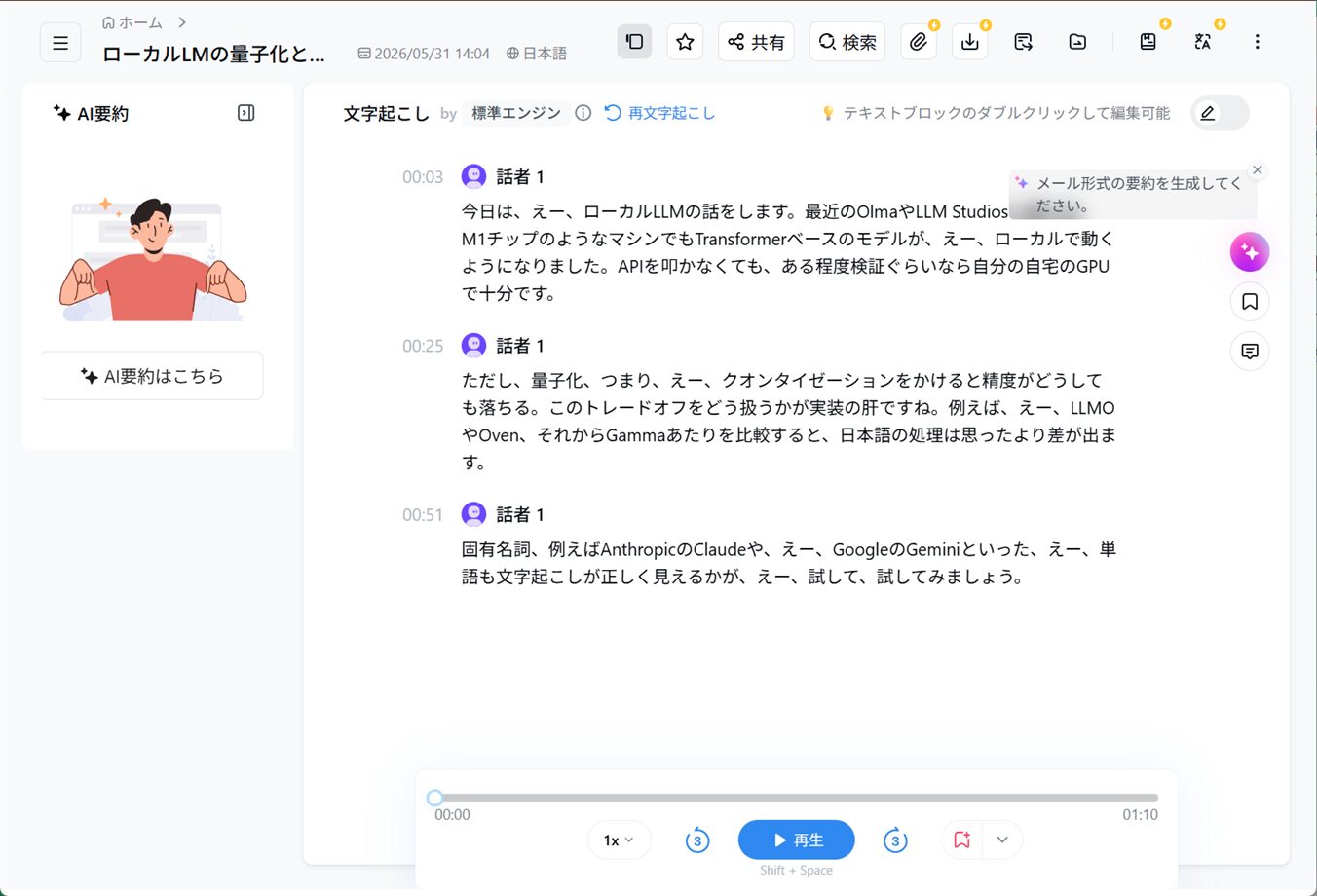Add a bookmark flag at current time
The height and width of the screenshot is (896, 1317).
tap(962, 840)
